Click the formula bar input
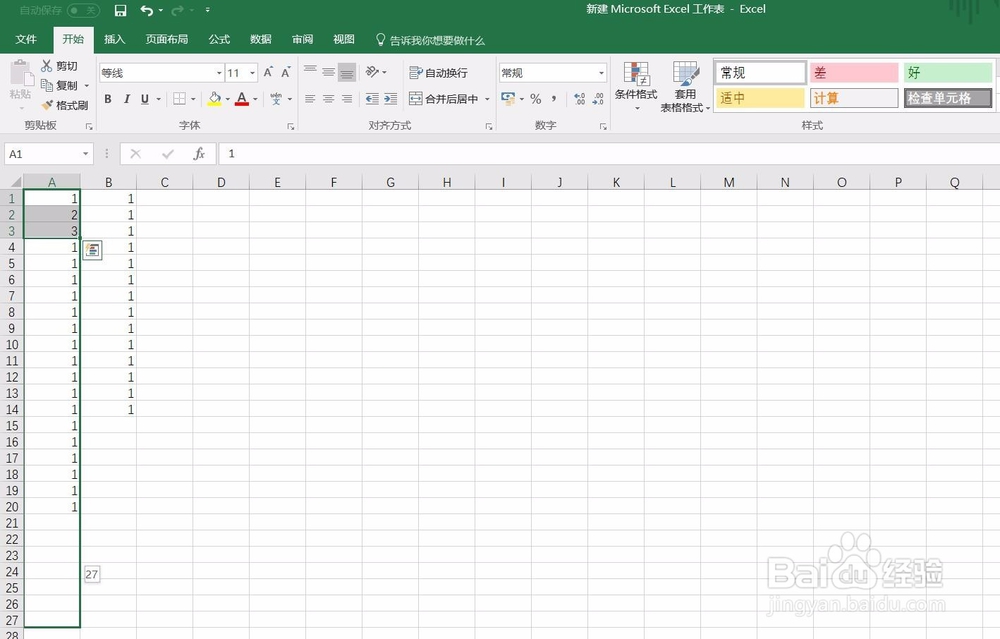1000x639 pixels. [609, 154]
